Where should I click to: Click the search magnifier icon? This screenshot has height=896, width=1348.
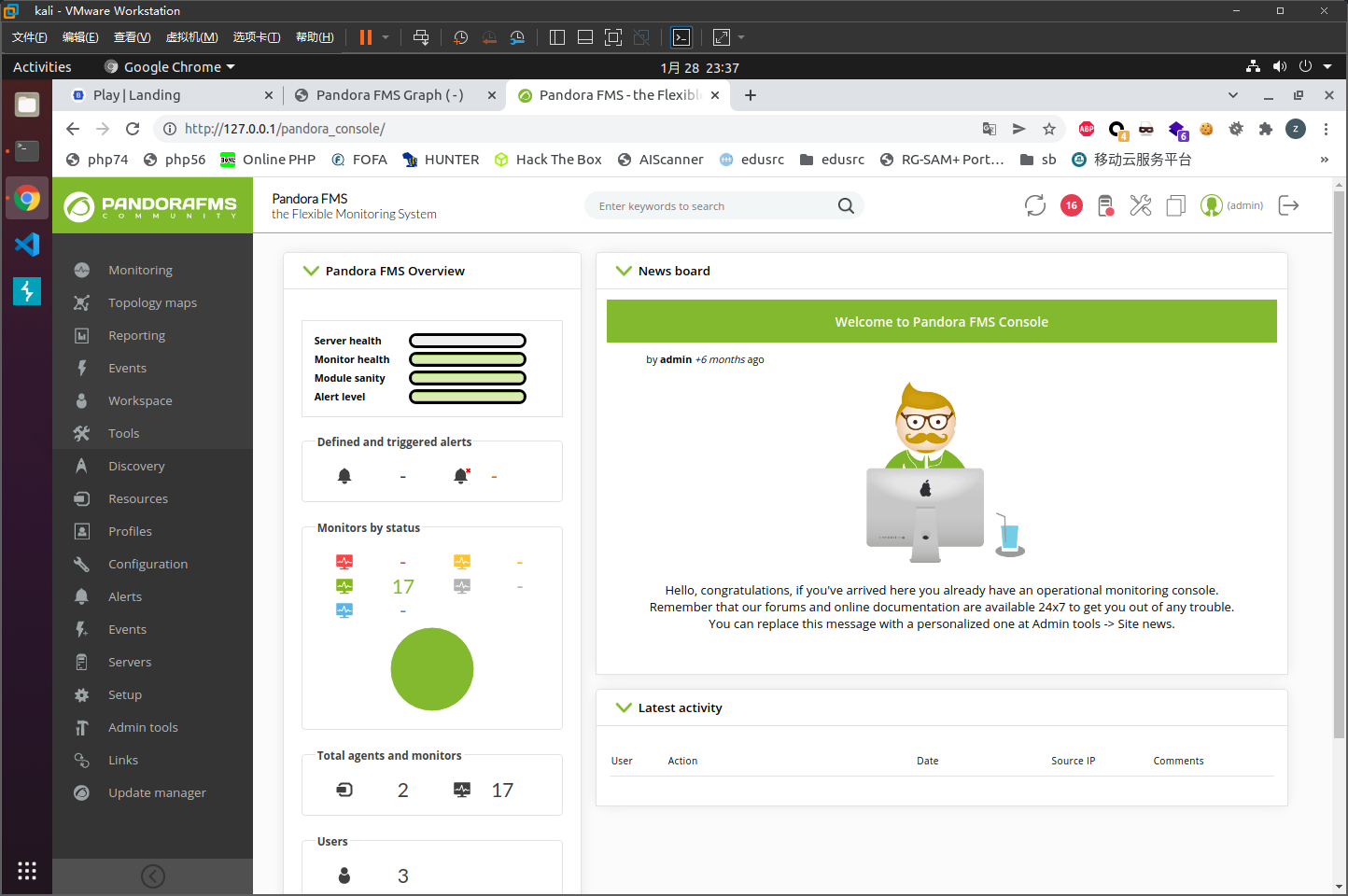(x=846, y=206)
